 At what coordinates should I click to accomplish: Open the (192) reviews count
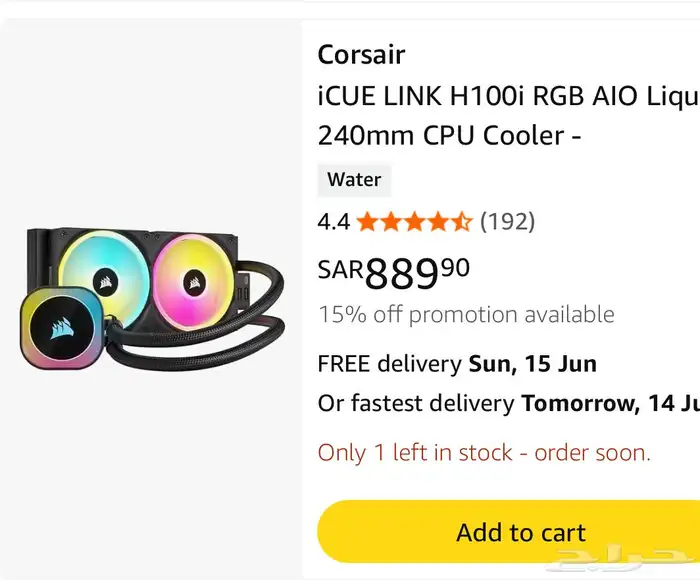[x=507, y=221]
